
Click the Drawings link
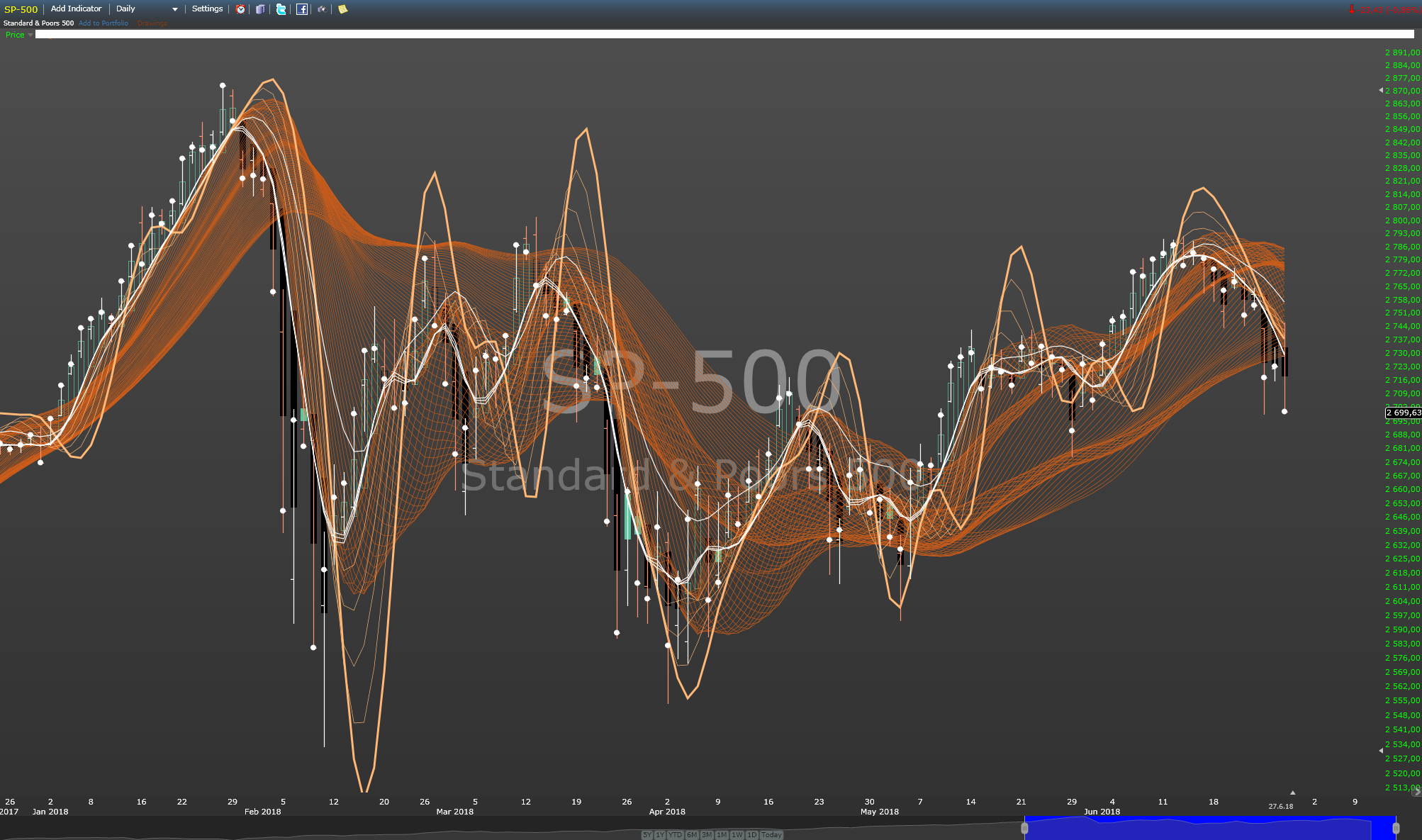pos(152,23)
